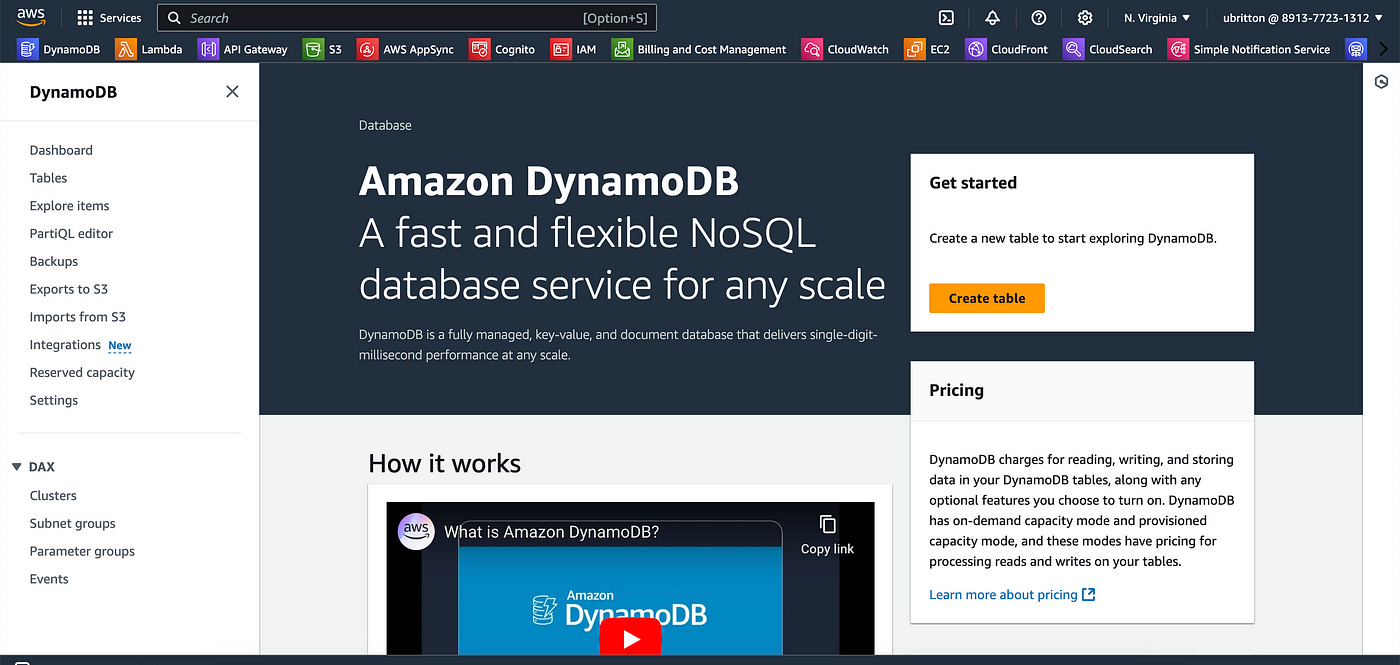The image size is (1400, 665).
Task: Click the Lambda favorite icon
Action: pos(126,49)
